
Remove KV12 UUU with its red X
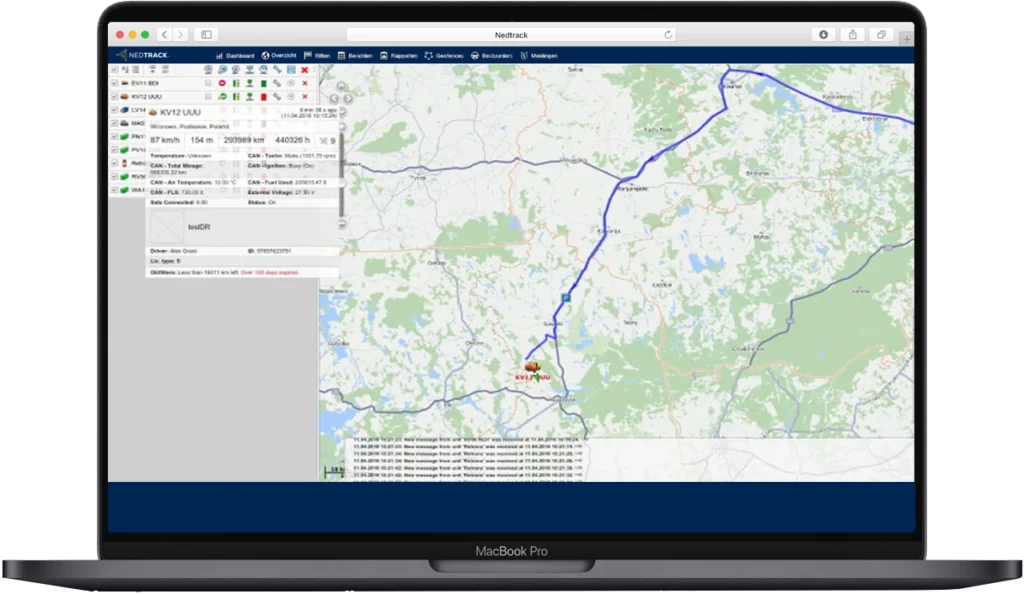pos(304,97)
